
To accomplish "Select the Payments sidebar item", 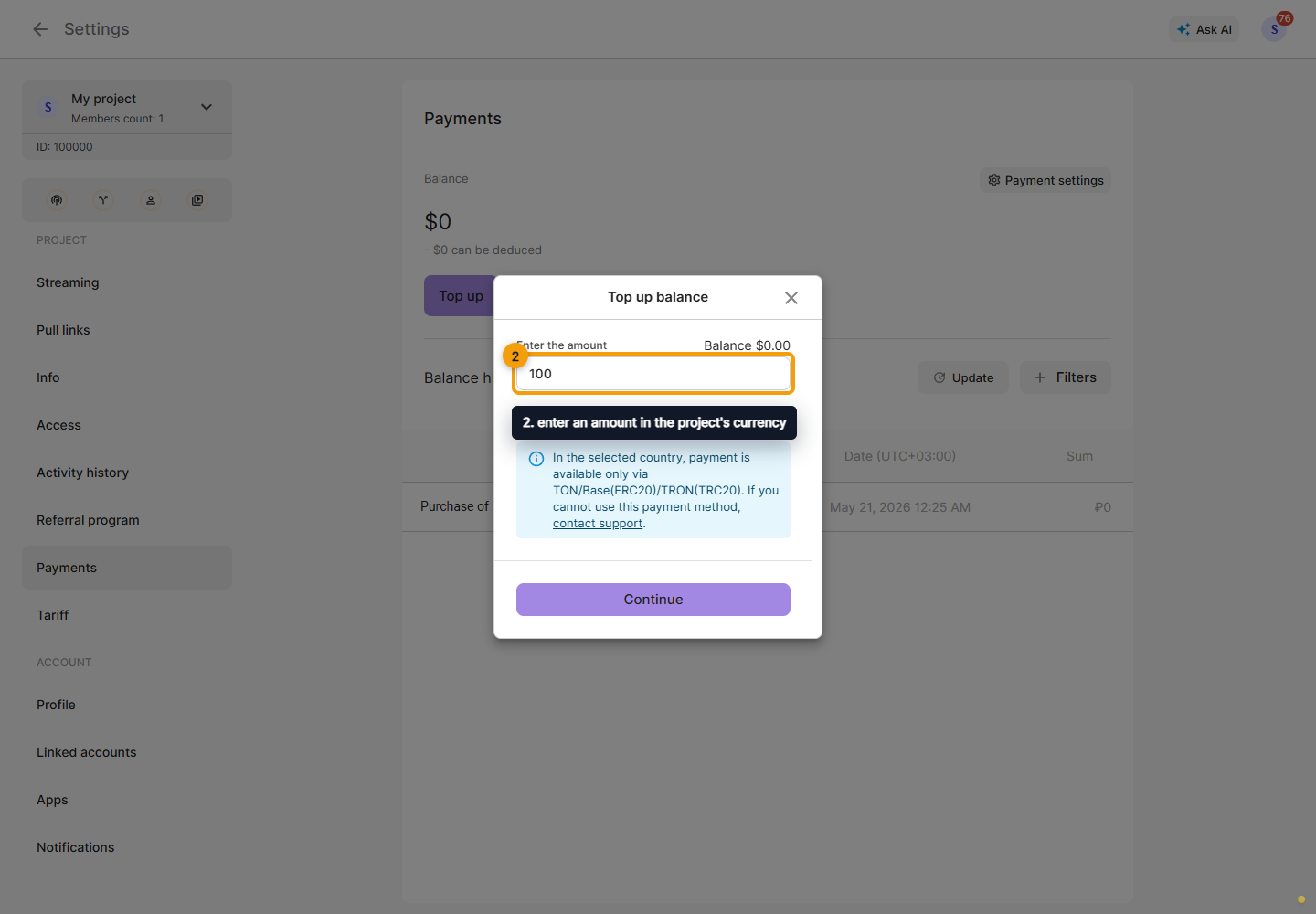I will [x=127, y=568].
